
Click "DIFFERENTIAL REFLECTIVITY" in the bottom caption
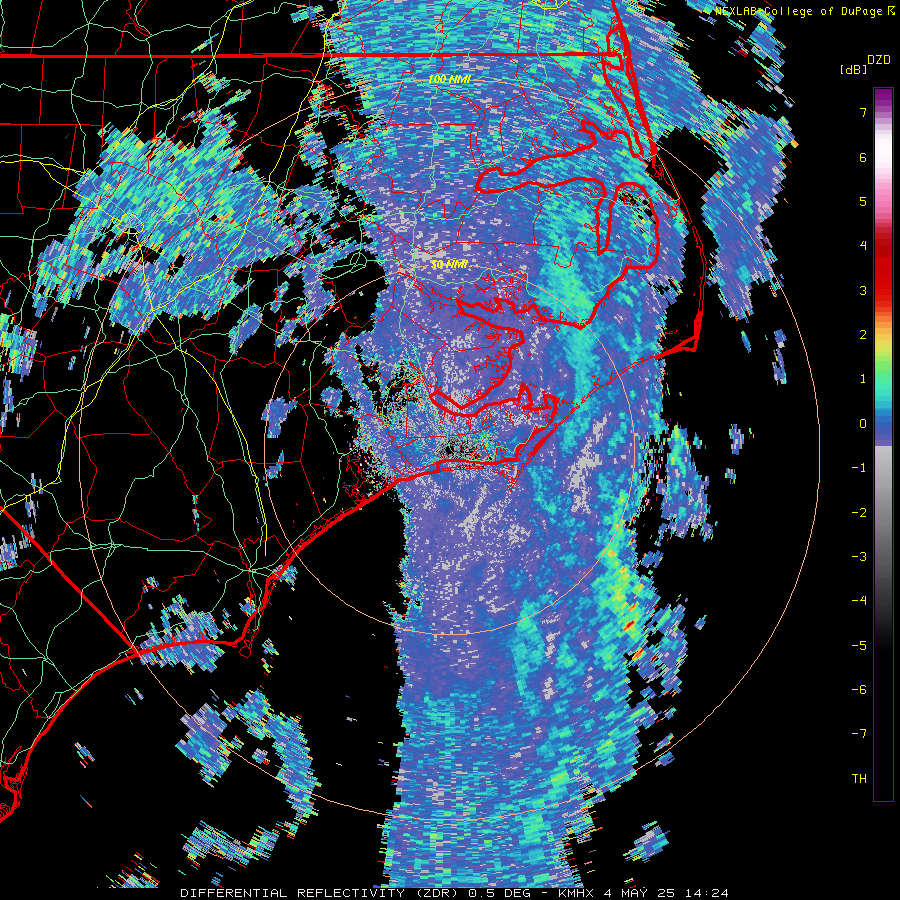click(293, 893)
